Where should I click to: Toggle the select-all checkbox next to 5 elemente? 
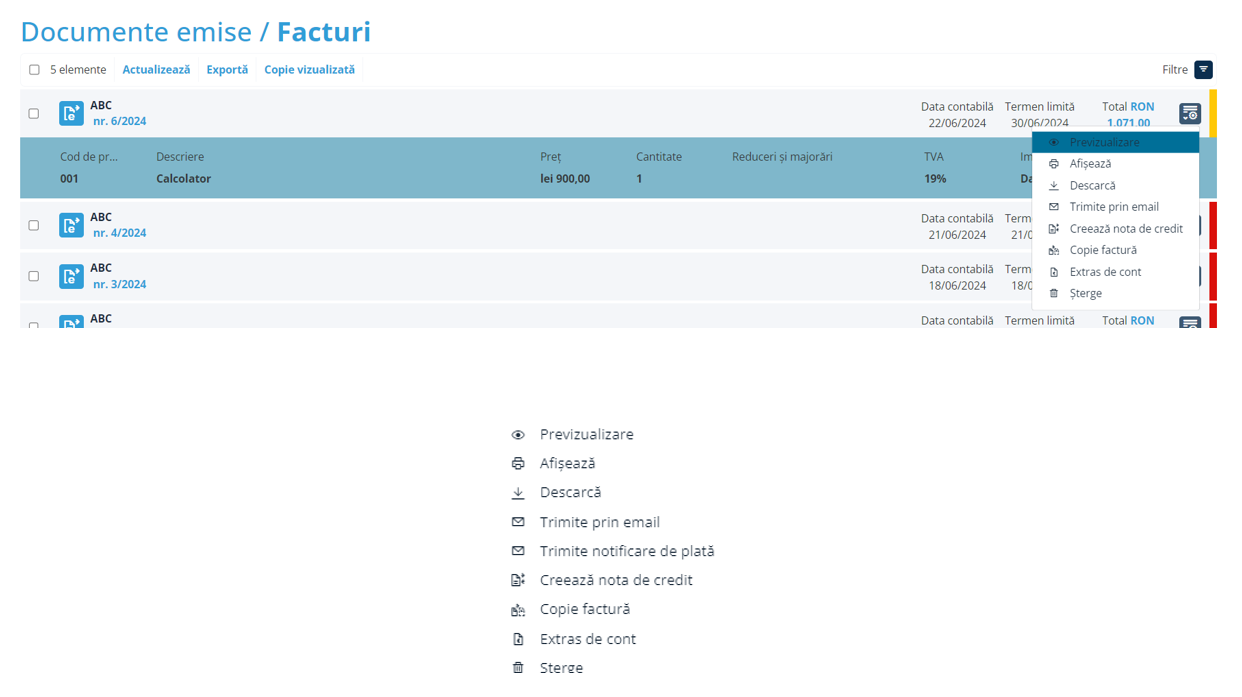tap(34, 70)
